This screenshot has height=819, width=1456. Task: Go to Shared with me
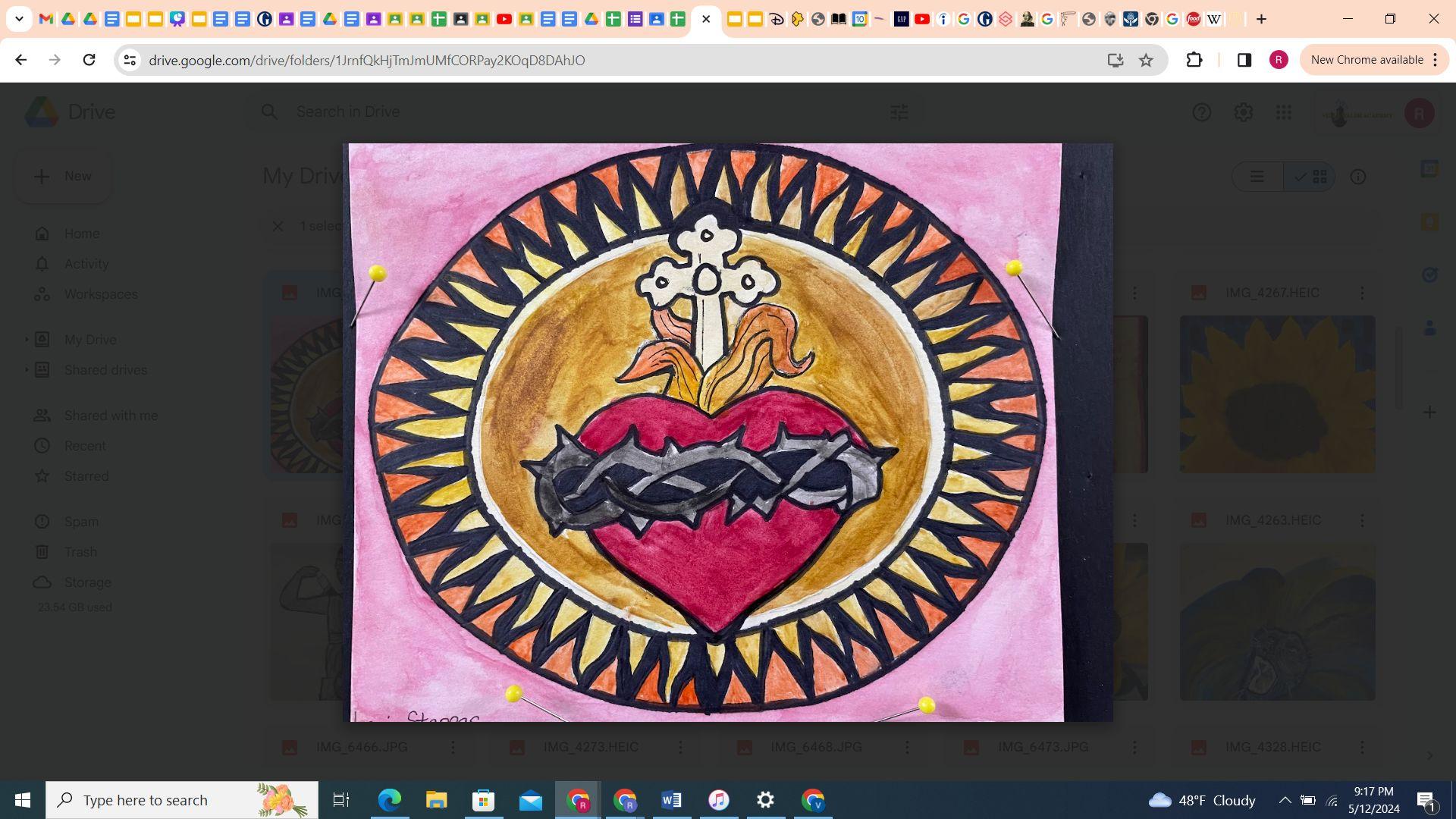point(111,416)
